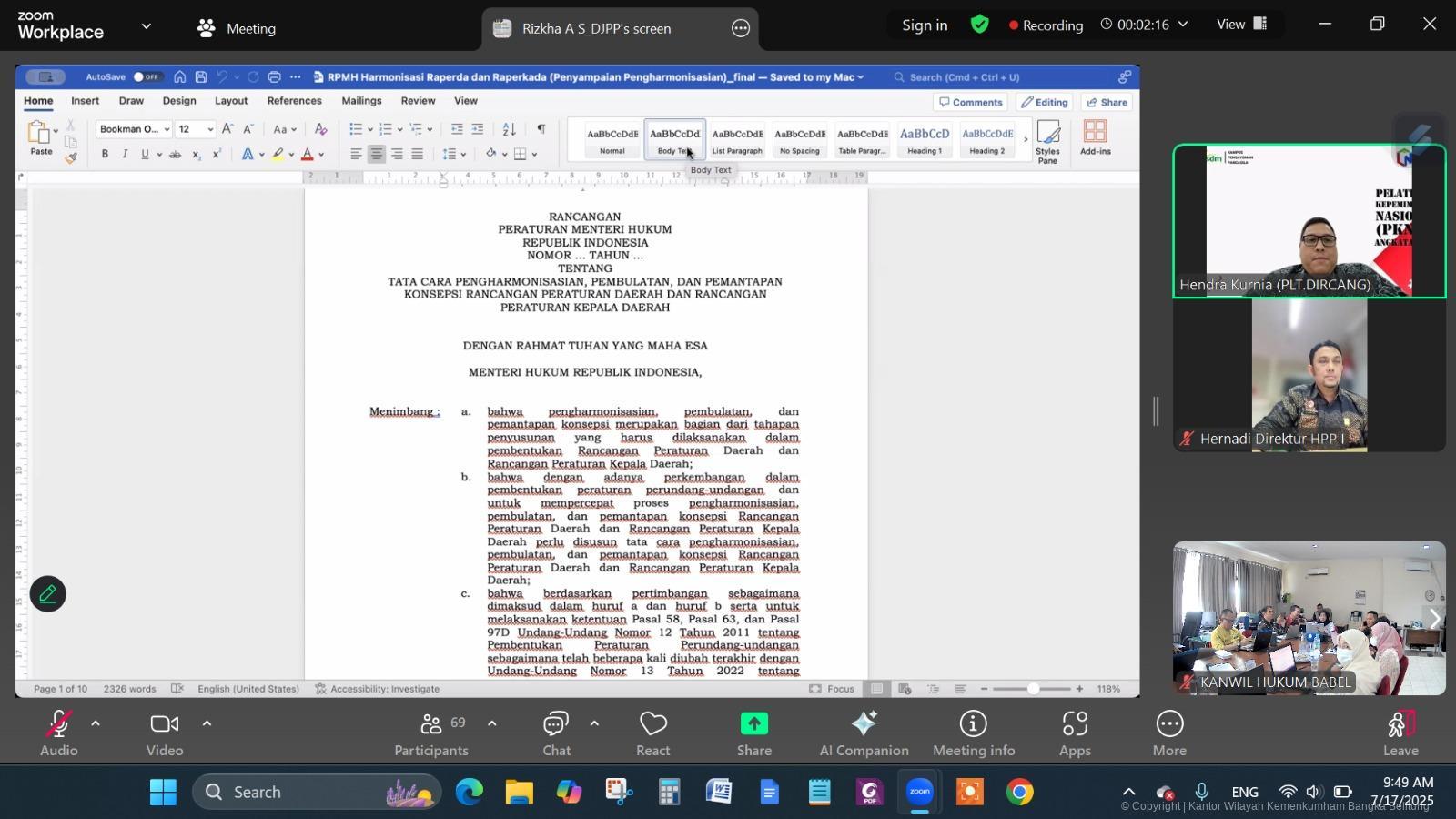Screen dimensions: 1456x819
Task: Open the References ribbon tab
Action: [x=294, y=101]
